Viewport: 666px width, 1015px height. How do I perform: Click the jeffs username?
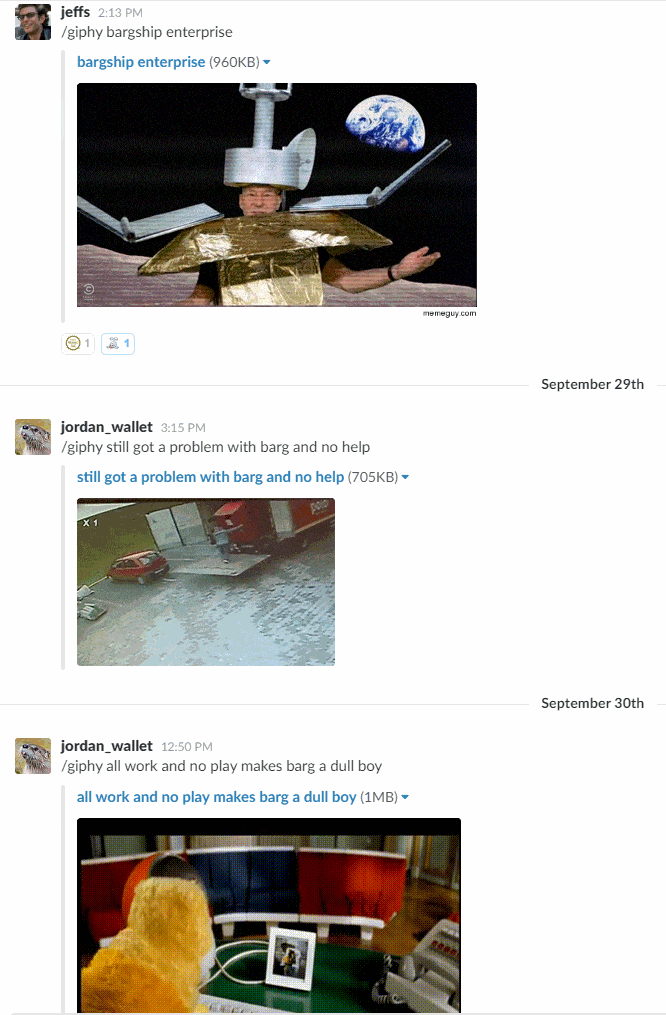coord(76,12)
